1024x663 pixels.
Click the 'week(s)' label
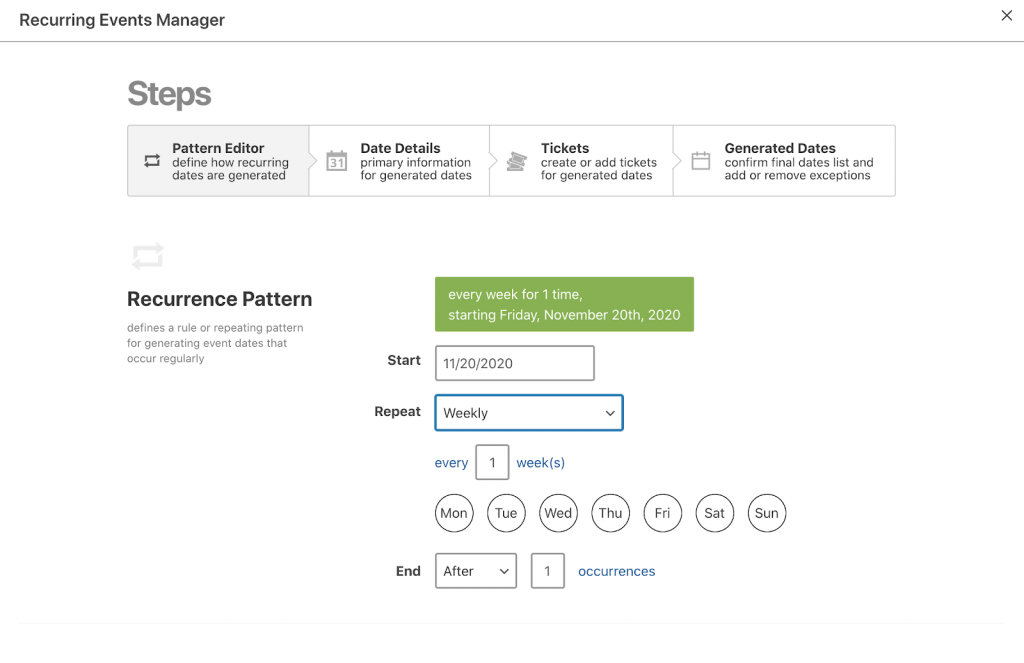click(541, 463)
